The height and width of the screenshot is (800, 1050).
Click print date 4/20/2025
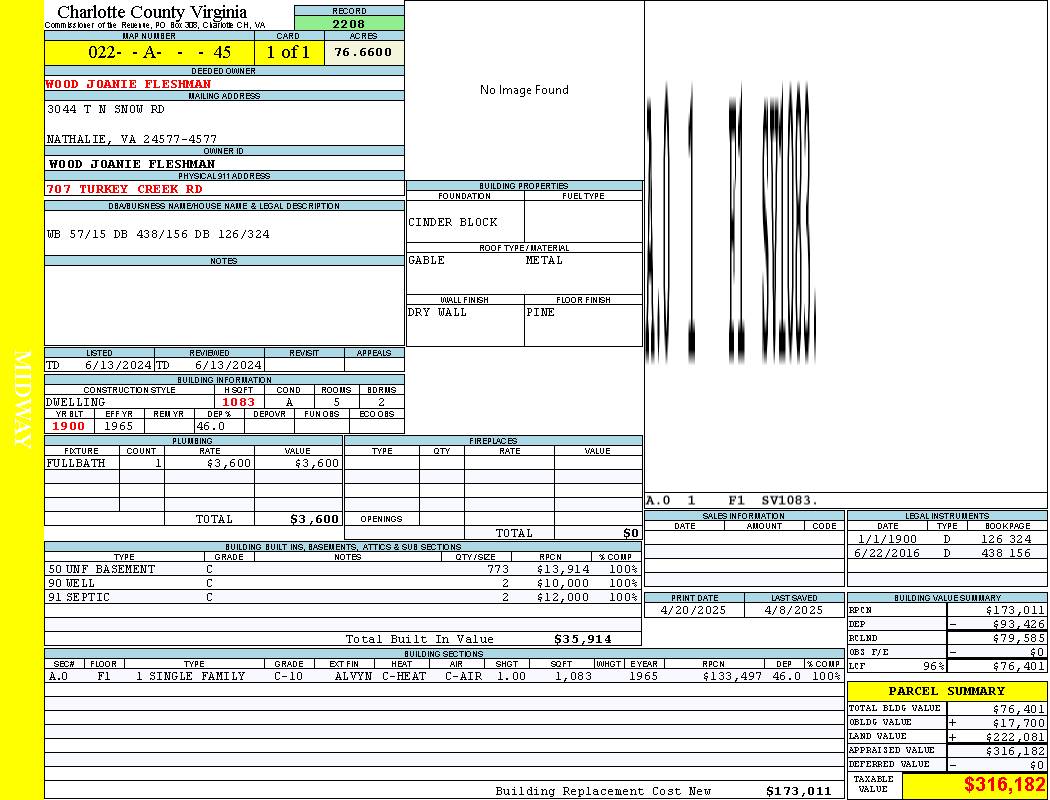(693, 610)
